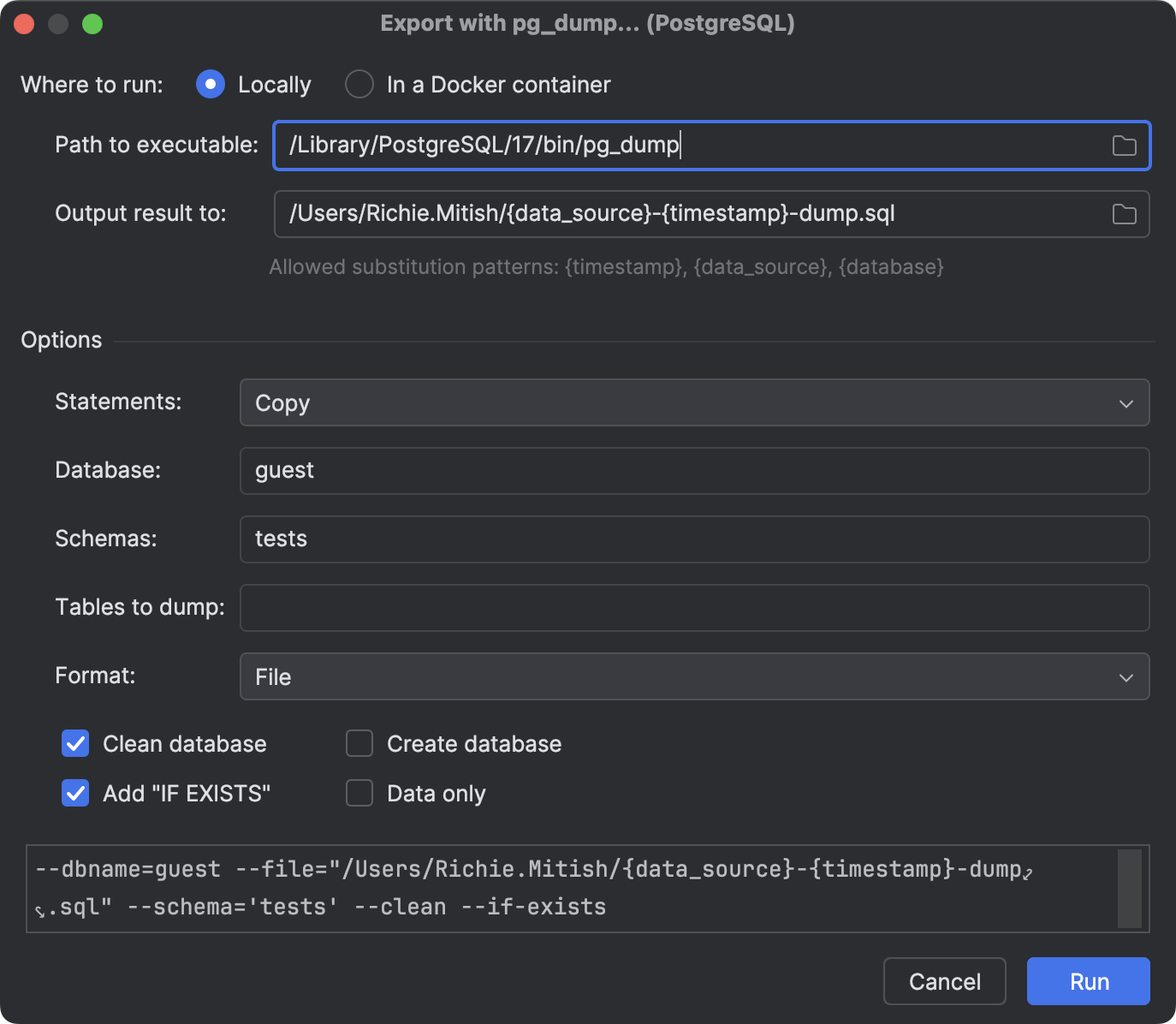Disable Add "IF EXISTS" option
Viewport: 1176px width, 1024px height.
point(75,793)
